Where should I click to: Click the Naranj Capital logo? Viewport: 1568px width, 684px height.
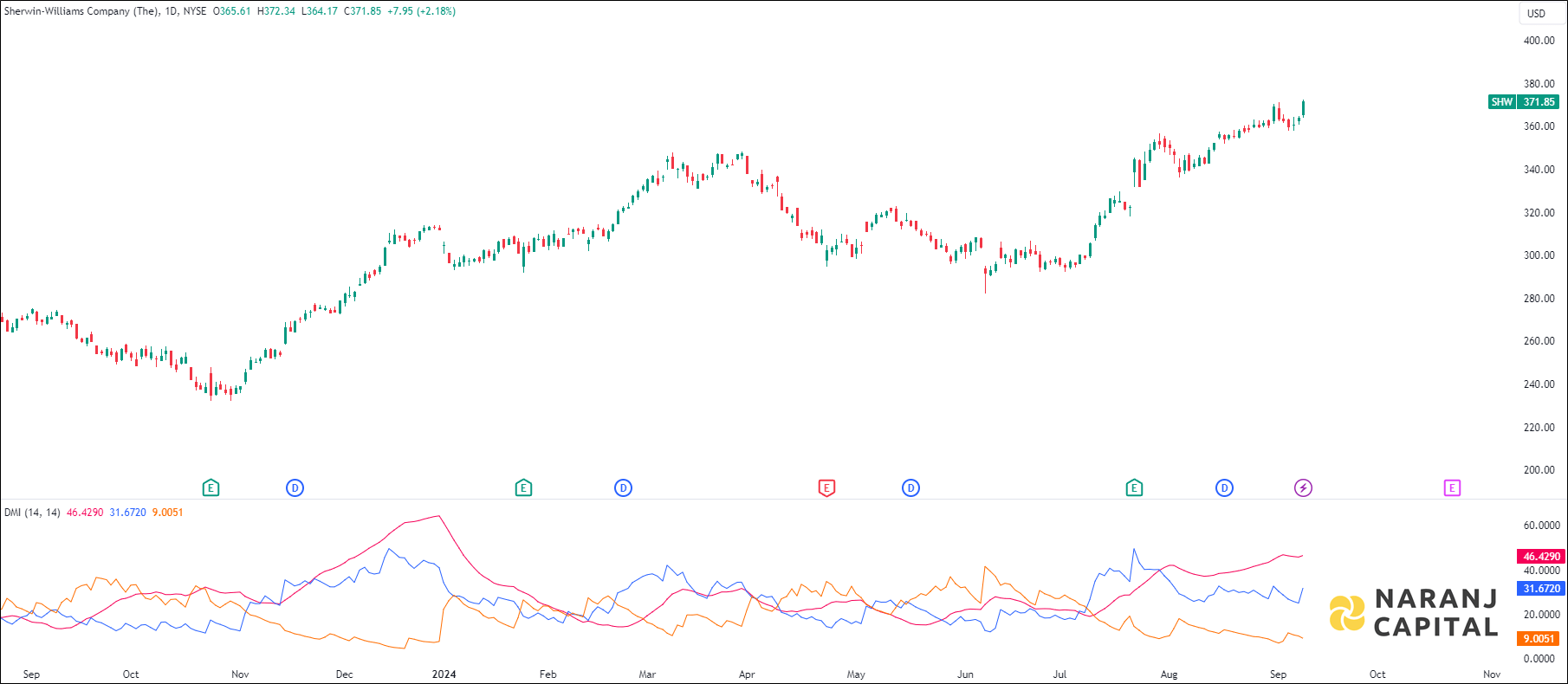[1414, 612]
